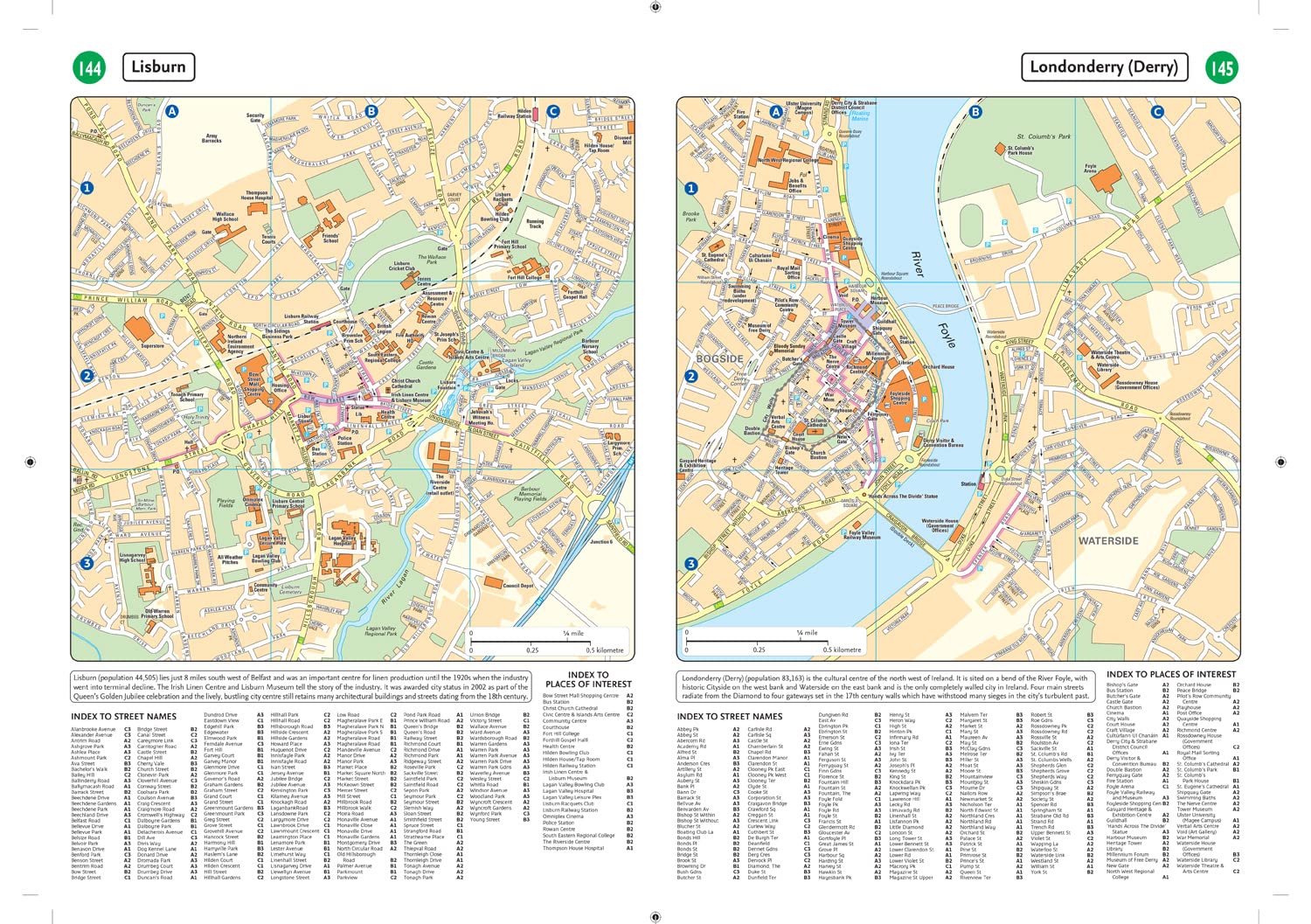
Task: Click row marker 3 on the Londonderry map
Action: click(x=691, y=564)
